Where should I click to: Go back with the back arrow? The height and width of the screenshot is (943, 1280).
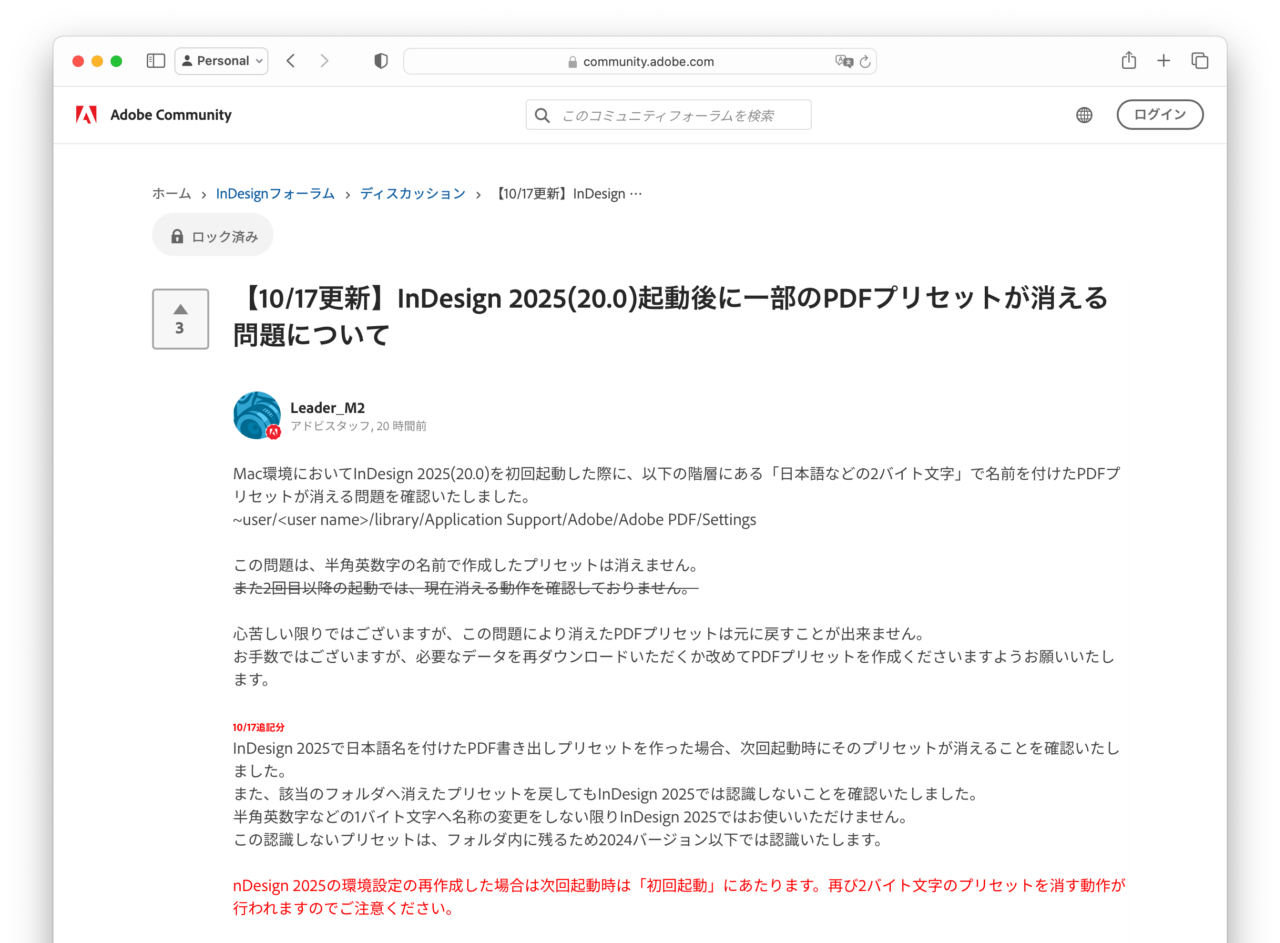290,61
